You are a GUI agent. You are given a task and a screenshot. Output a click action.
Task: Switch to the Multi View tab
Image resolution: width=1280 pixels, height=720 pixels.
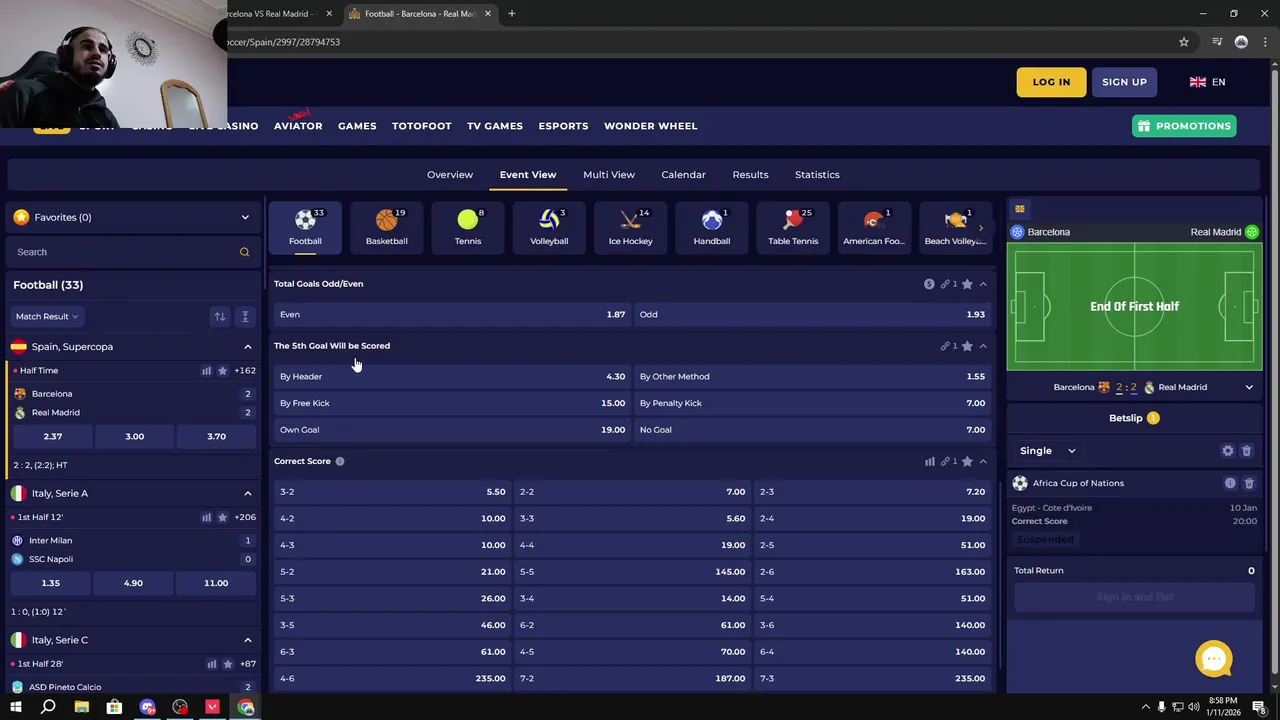[609, 175]
